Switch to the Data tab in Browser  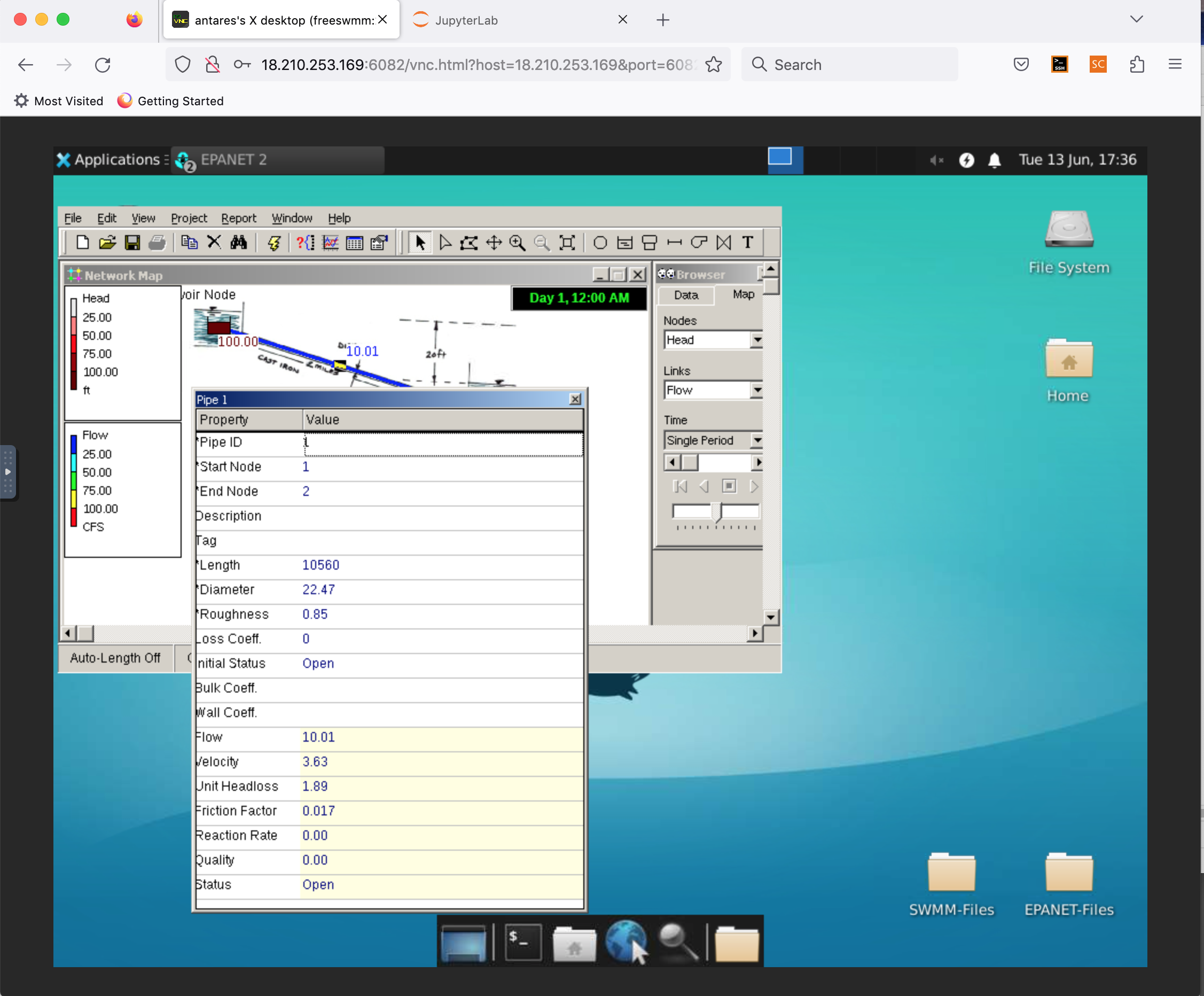686,295
